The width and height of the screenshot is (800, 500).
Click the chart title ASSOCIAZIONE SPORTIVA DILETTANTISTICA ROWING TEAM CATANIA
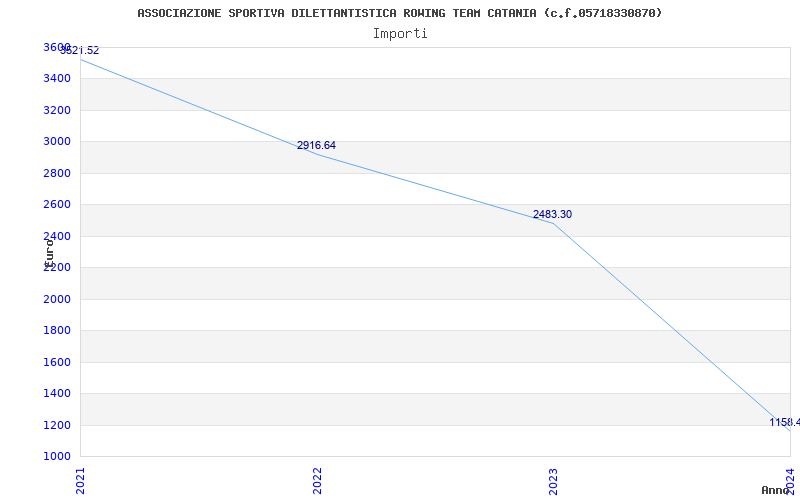(x=399, y=13)
